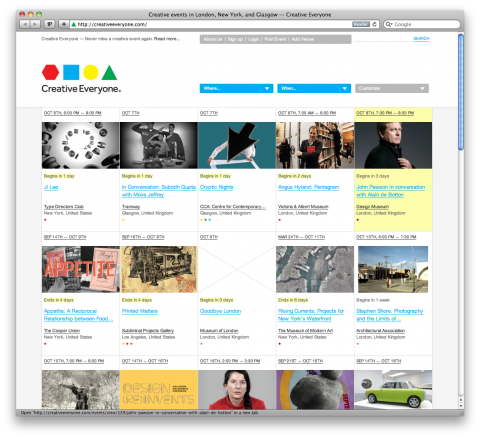480x438 pixels.
Task: Open the Printed Matters machine illustration thumbnail
Action: 159,269
